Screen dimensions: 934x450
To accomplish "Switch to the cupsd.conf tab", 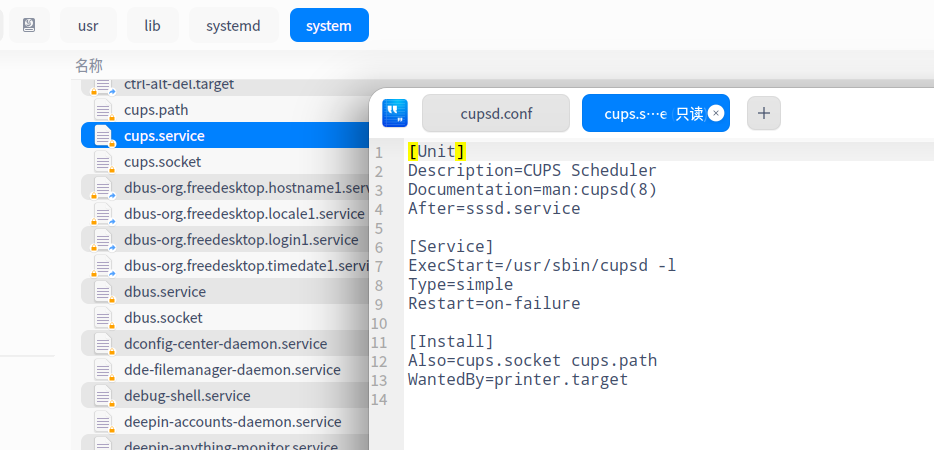I will (496, 114).
